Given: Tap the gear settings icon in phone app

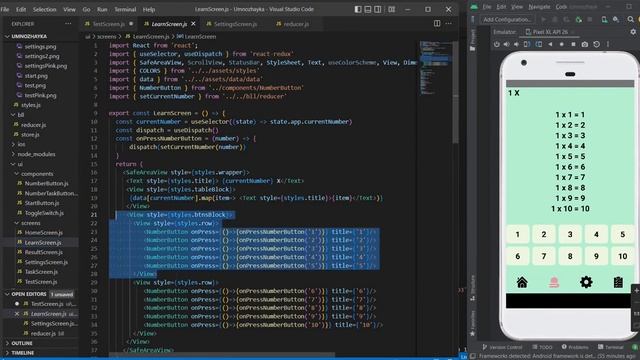Looking at the screenshot, I should click(x=586, y=282).
